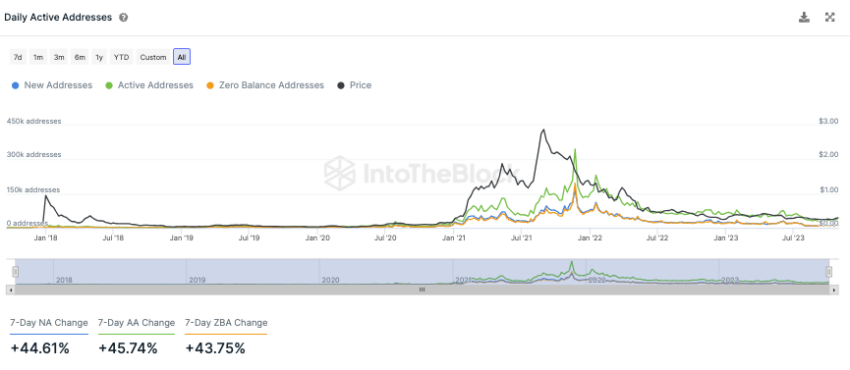Toggle the New Addresses series
This screenshot has height=370, width=850.
[x=52, y=85]
